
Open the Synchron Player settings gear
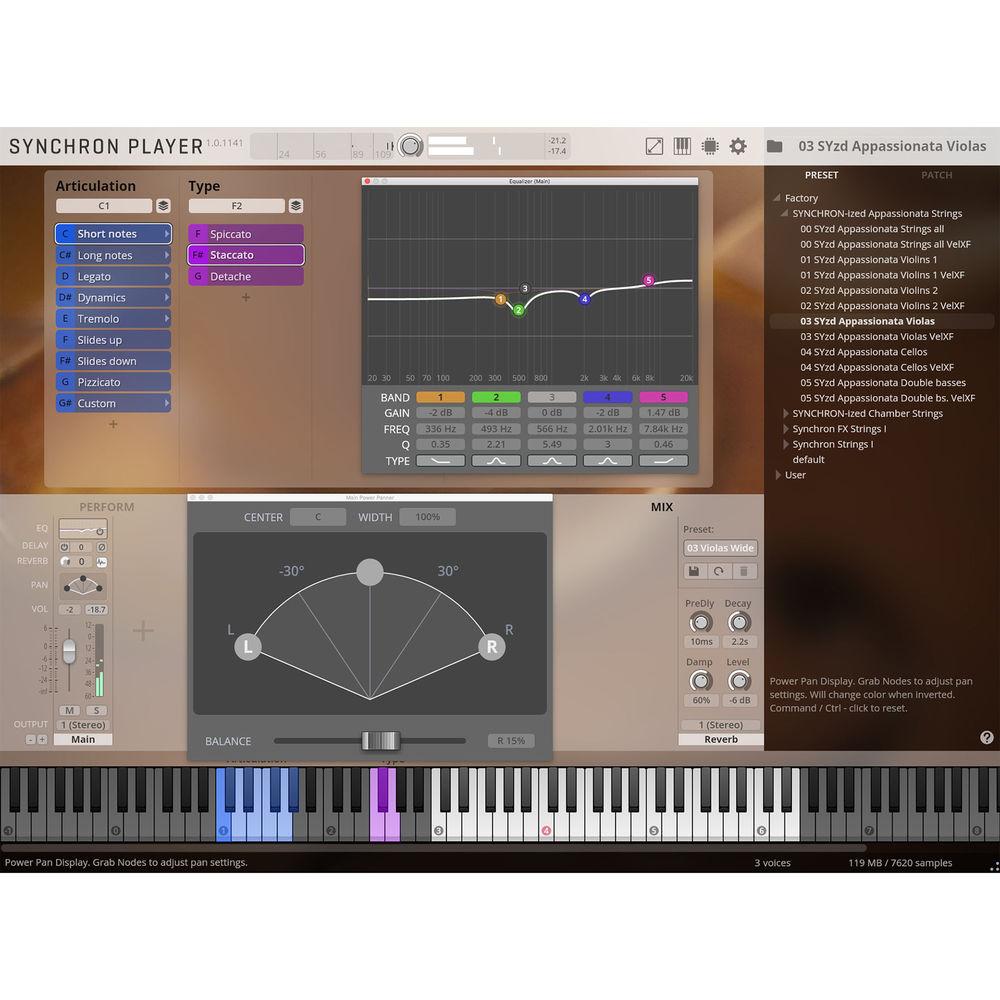pyautogui.click(x=737, y=145)
